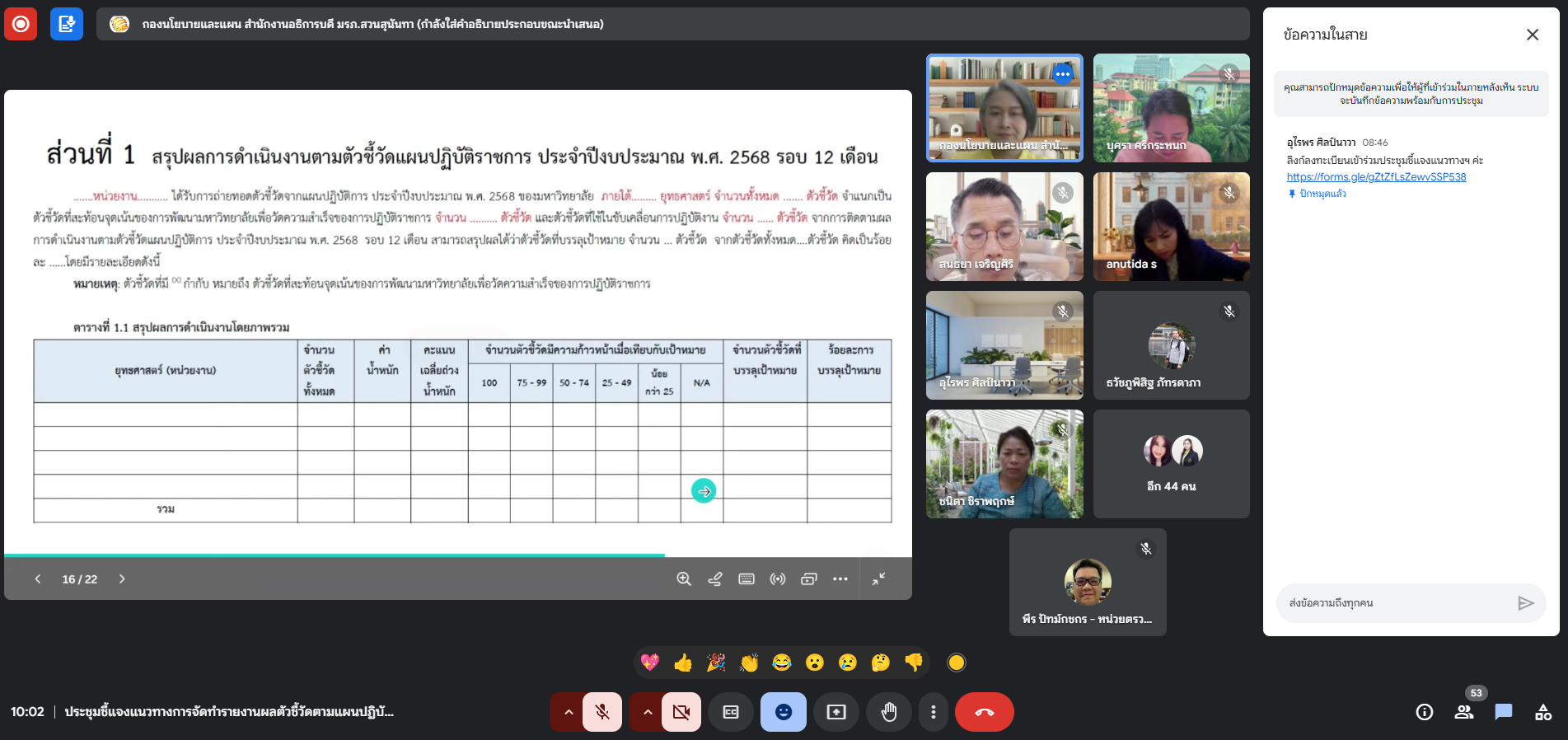This screenshot has height=740, width=1568.
Task: Zoom in on the presentation slide
Action: (x=683, y=579)
